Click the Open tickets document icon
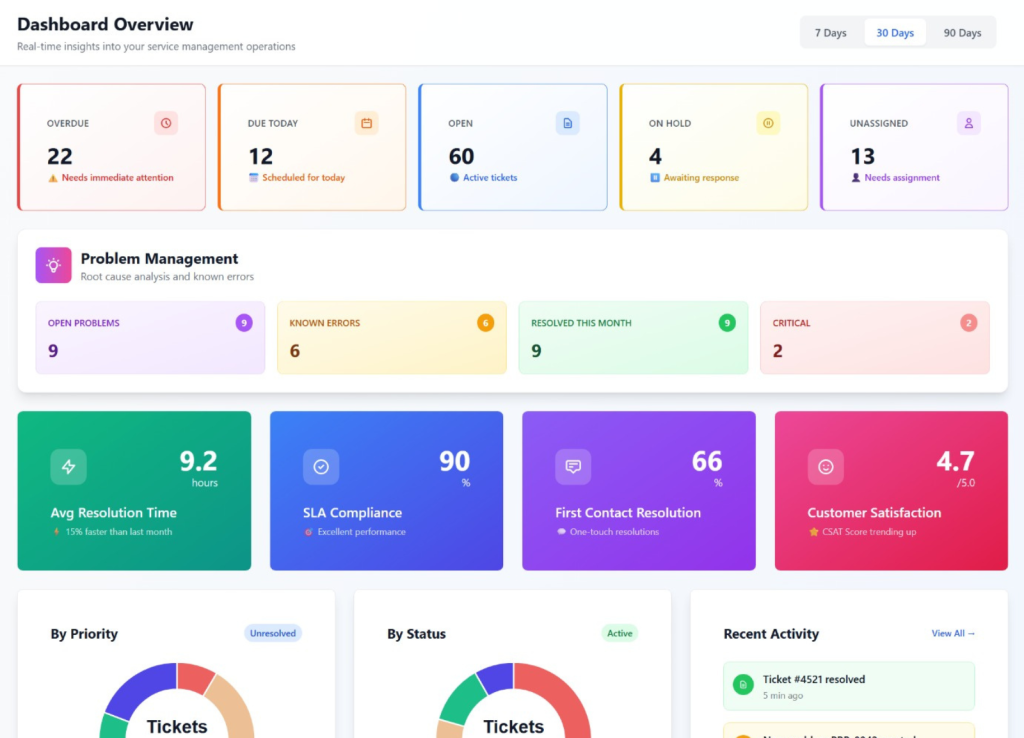This screenshot has width=1024, height=738. (x=567, y=123)
